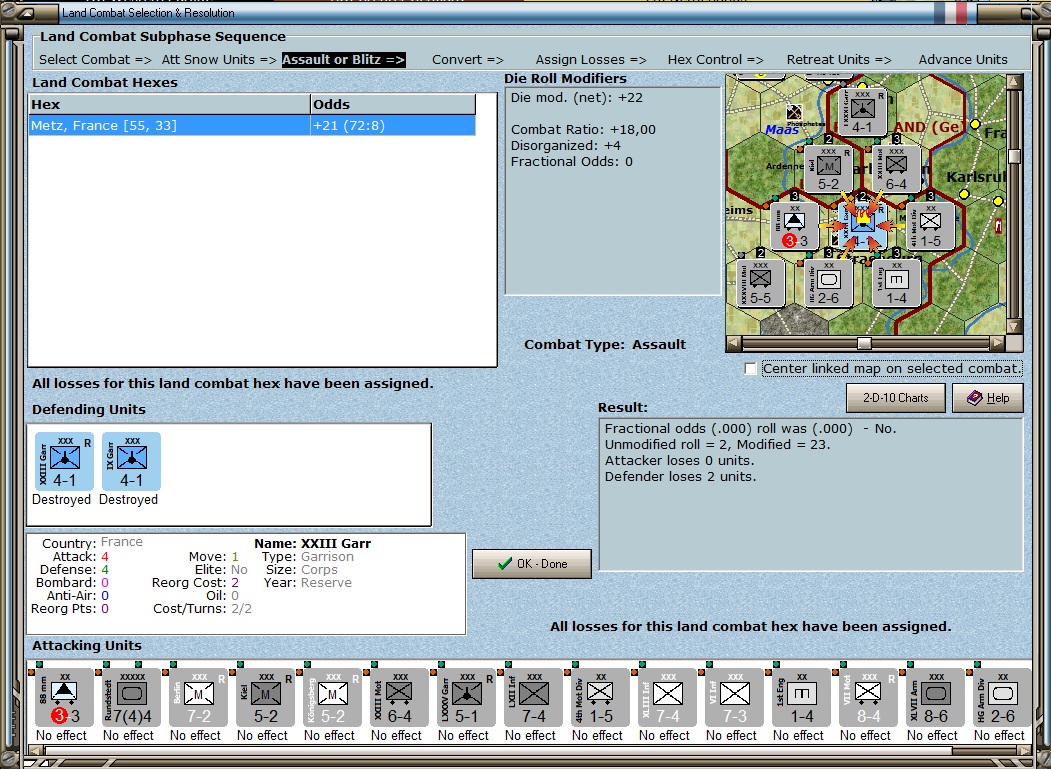Viewport: 1051px width, 769px height.
Task: Select the XLII Inf 7-4 counter
Action: pyautogui.click(x=668, y=697)
